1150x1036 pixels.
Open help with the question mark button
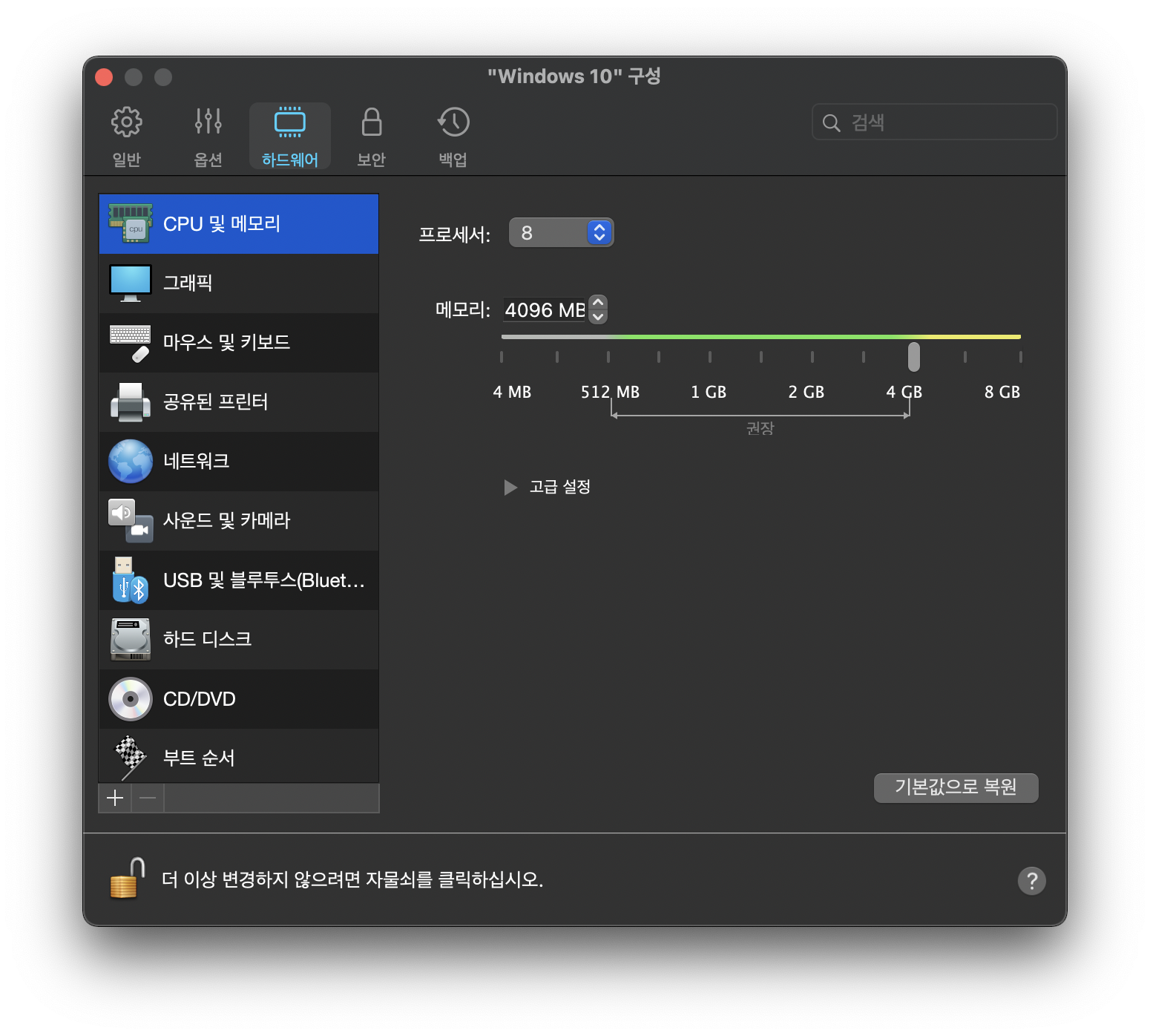click(x=1031, y=881)
